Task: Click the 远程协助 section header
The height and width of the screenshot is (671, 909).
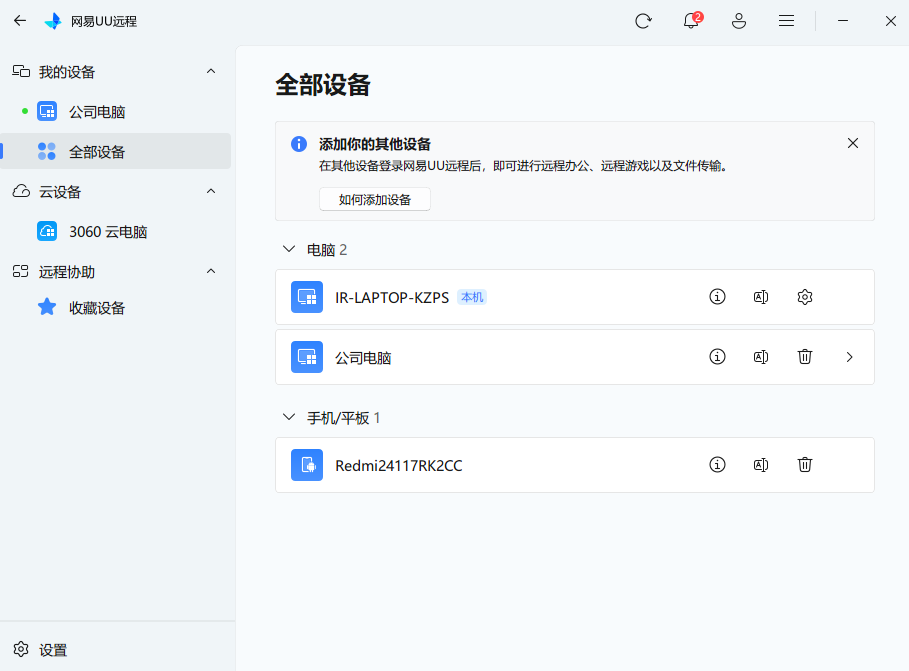Action: point(115,271)
